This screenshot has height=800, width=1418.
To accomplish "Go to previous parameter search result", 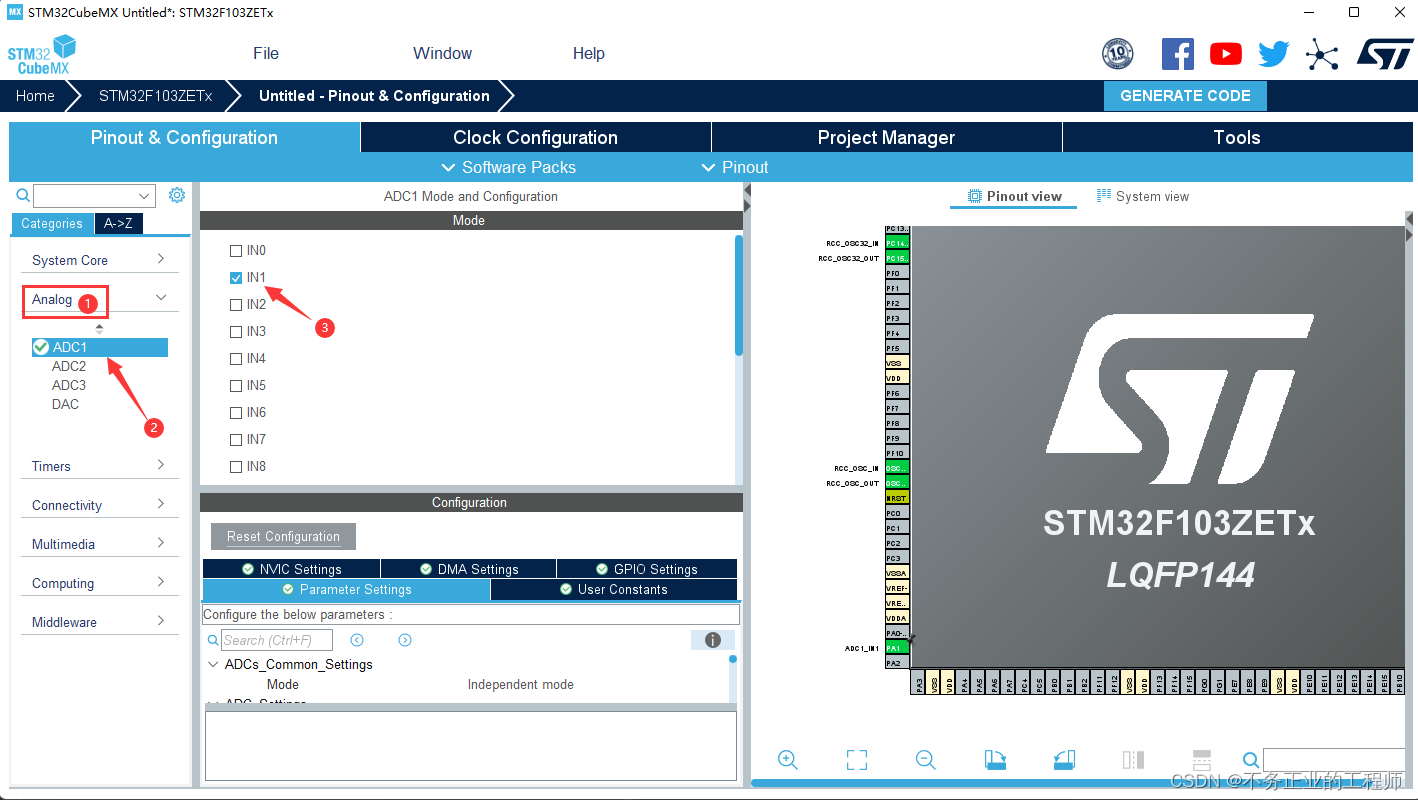I will click(x=357, y=640).
